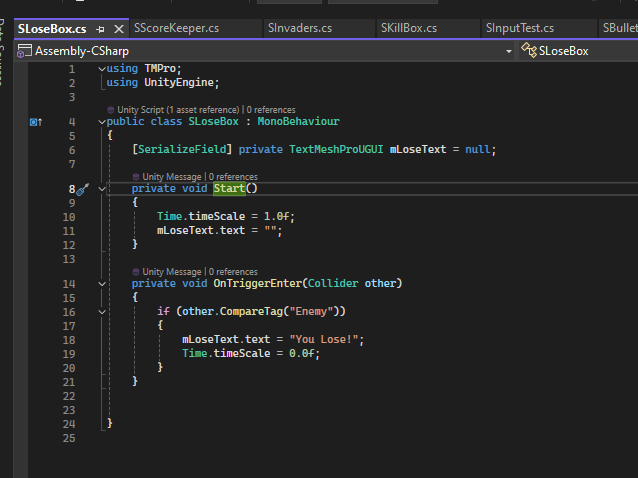Click line number 25 in the gutter
This screenshot has height=478, width=638.
coord(69,439)
